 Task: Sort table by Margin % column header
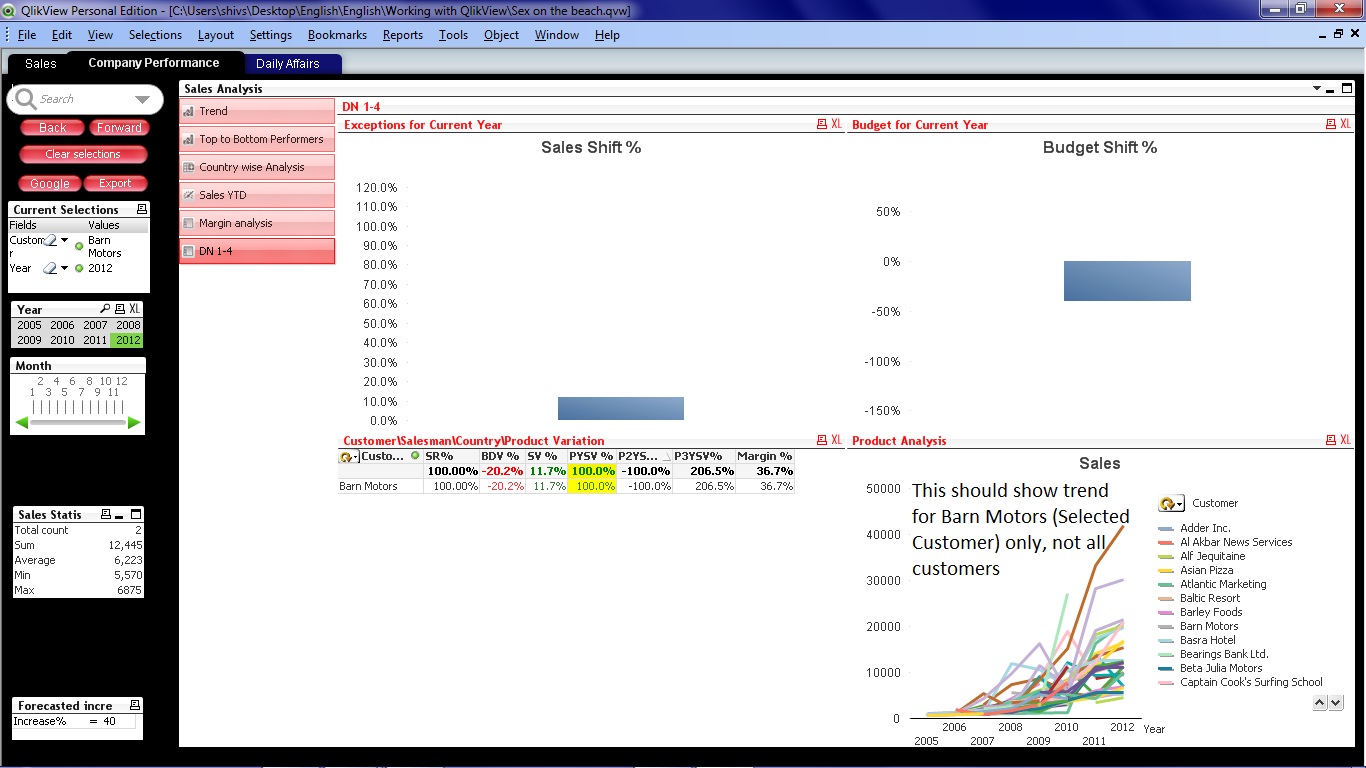coord(765,456)
